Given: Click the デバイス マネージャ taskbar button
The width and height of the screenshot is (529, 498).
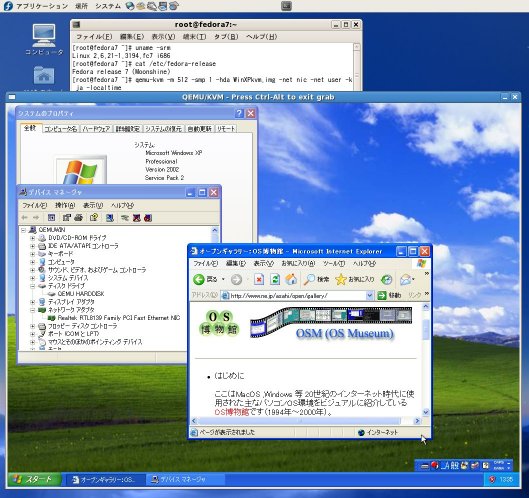Looking at the screenshot, I should tap(186, 479).
